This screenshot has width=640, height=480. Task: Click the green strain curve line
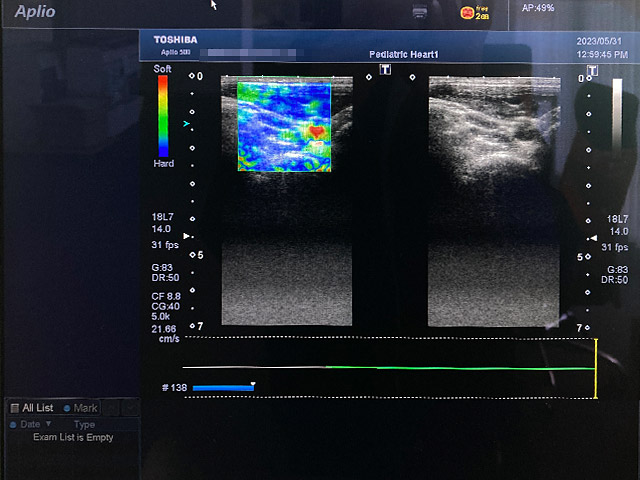[460, 368]
